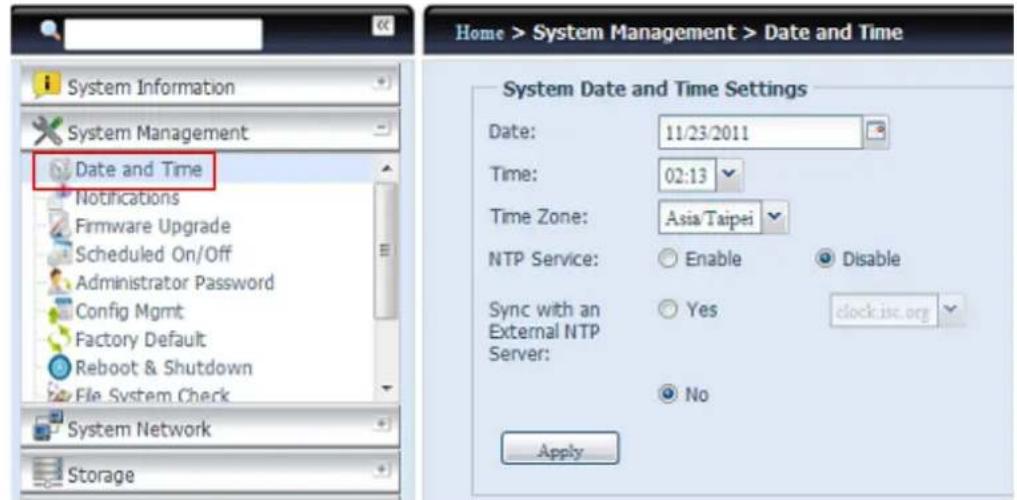Click the Scheduled On/Off icon
The height and width of the screenshot is (500, 1017).
coord(60,254)
